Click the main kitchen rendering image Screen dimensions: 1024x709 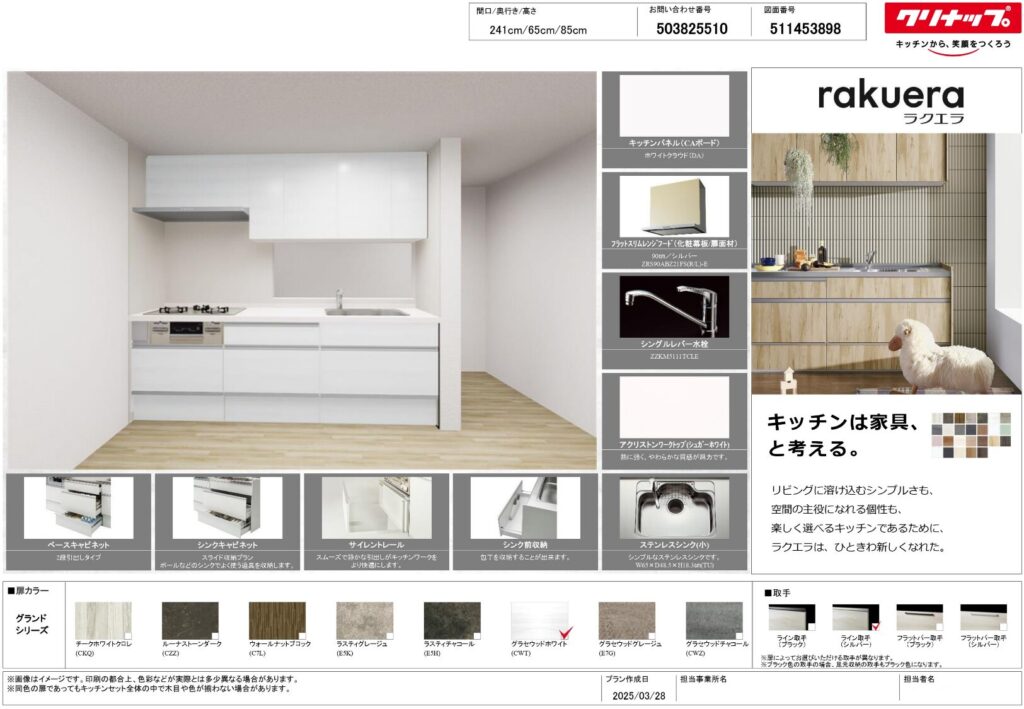pos(300,270)
